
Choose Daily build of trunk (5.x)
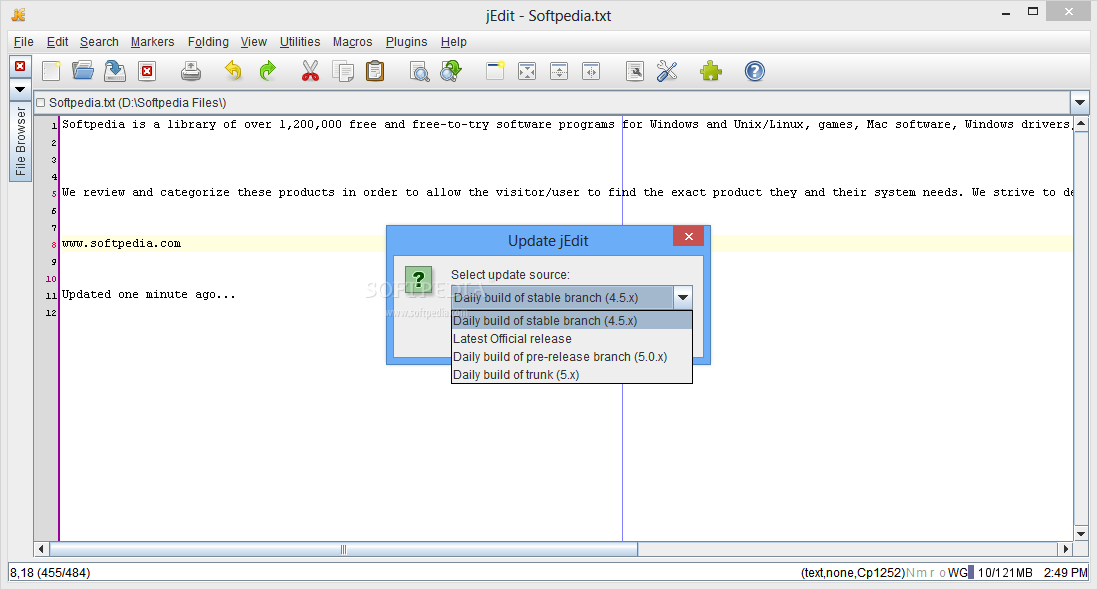coord(571,375)
